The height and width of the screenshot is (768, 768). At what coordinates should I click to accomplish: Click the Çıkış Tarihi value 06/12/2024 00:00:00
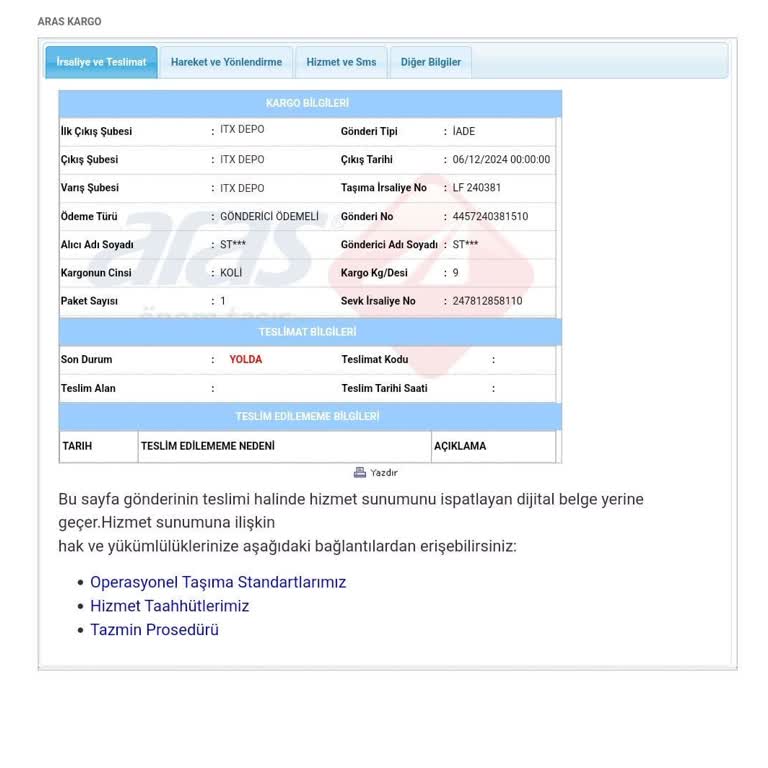pyautogui.click(x=501, y=160)
